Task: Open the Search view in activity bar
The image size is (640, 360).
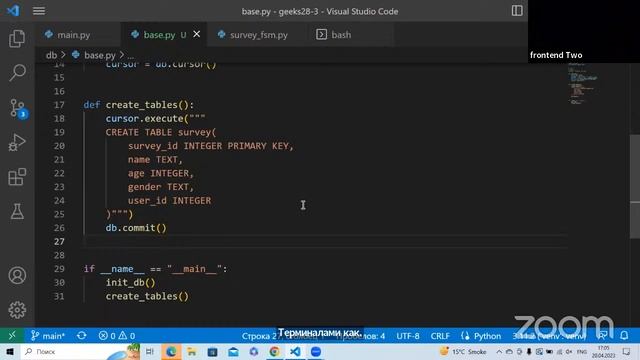Action: tap(17, 73)
